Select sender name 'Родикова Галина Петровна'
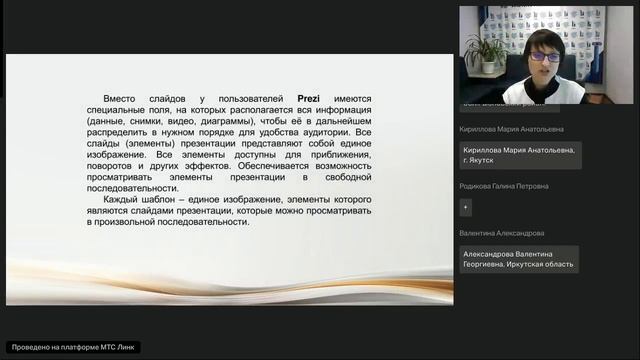Viewport: 640px width, 360px height. pyautogui.click(x=504, y=186)
